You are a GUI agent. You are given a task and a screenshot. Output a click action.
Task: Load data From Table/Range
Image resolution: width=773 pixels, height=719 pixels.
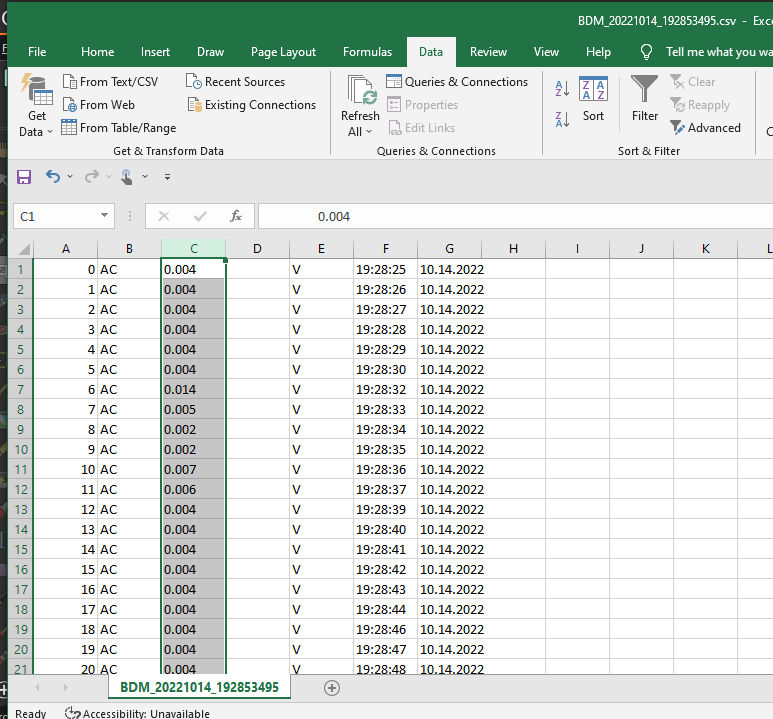[119, 128]
